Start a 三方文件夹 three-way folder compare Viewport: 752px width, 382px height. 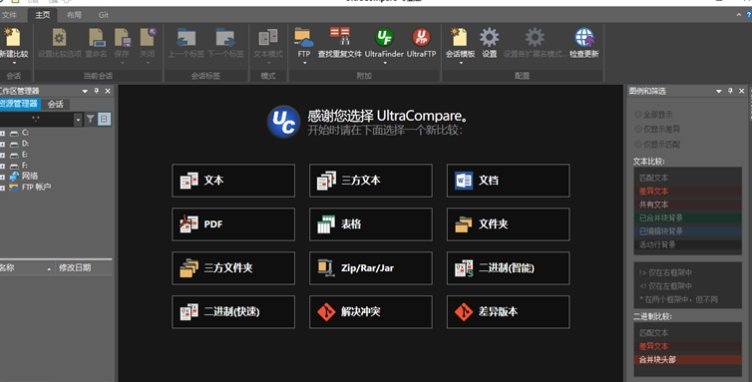pyautogui.click(x=233, y=268)
